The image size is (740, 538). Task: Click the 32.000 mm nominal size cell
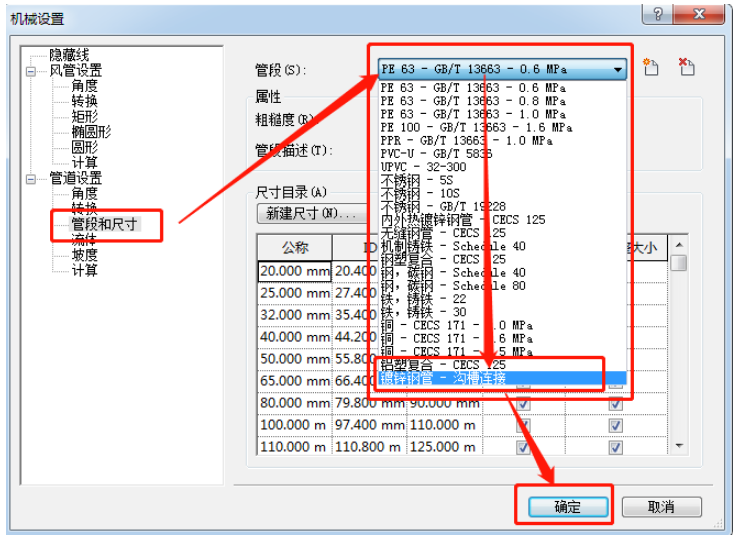295,315
